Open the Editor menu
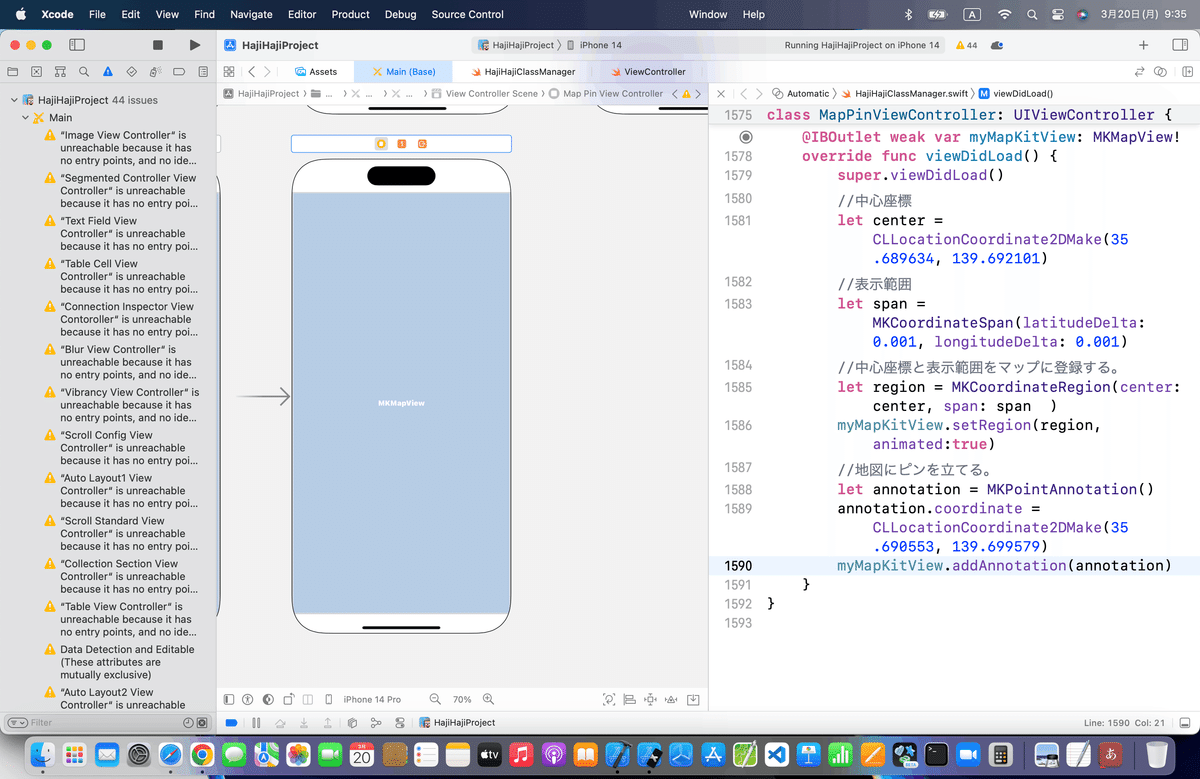This screenshot has height=779, width=1200. (301, 14)
